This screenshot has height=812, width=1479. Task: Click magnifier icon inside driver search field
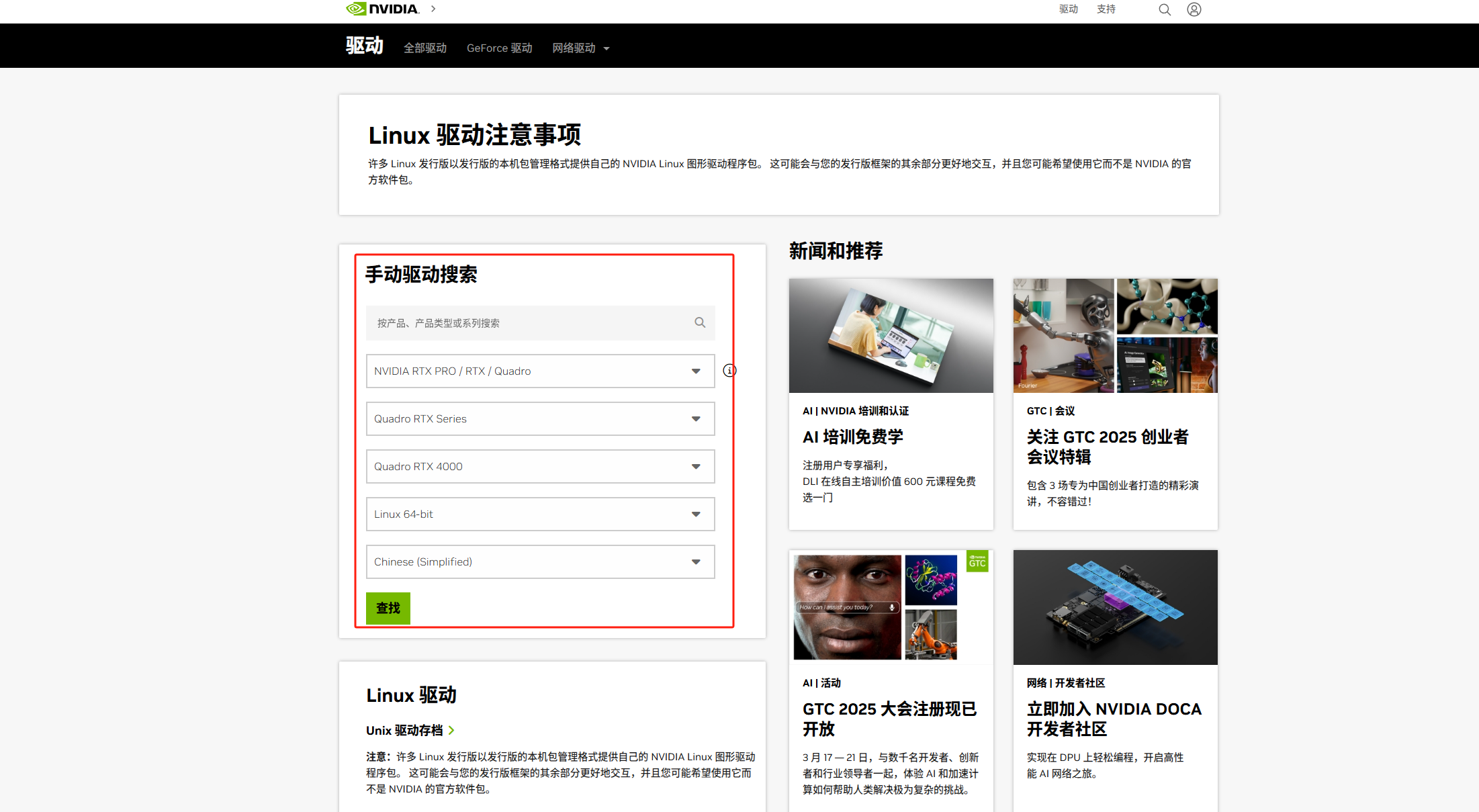click(700, 323)
